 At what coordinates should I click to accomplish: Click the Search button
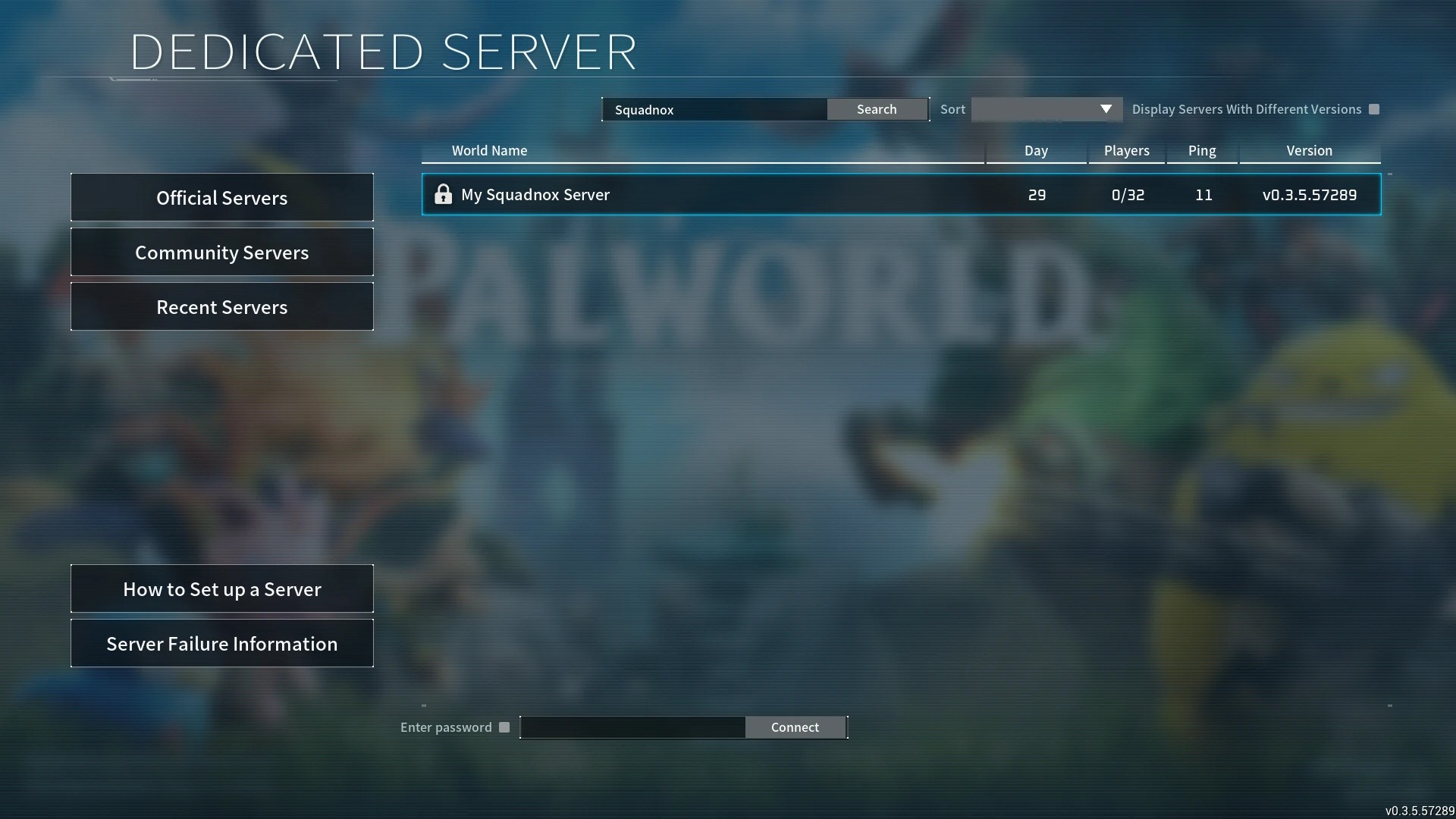(x=876, y=109)
